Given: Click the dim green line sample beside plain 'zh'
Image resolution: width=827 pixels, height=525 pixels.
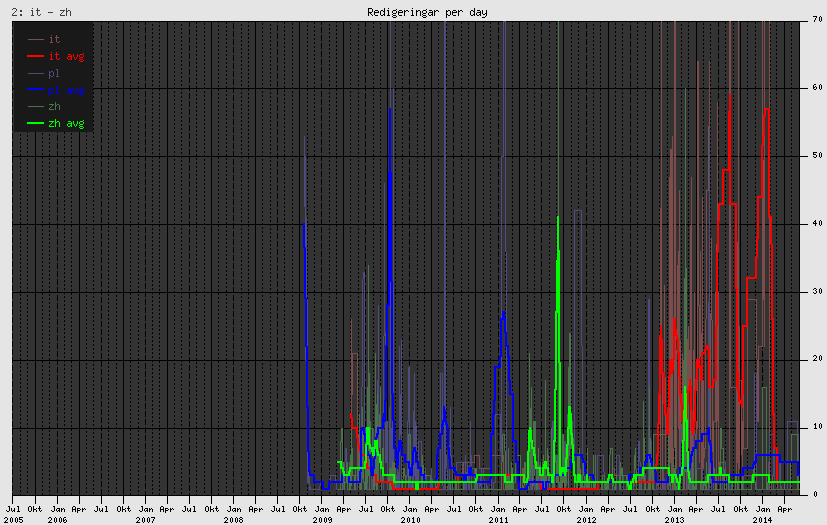Looking at the screenshot, I should (35, 107).
